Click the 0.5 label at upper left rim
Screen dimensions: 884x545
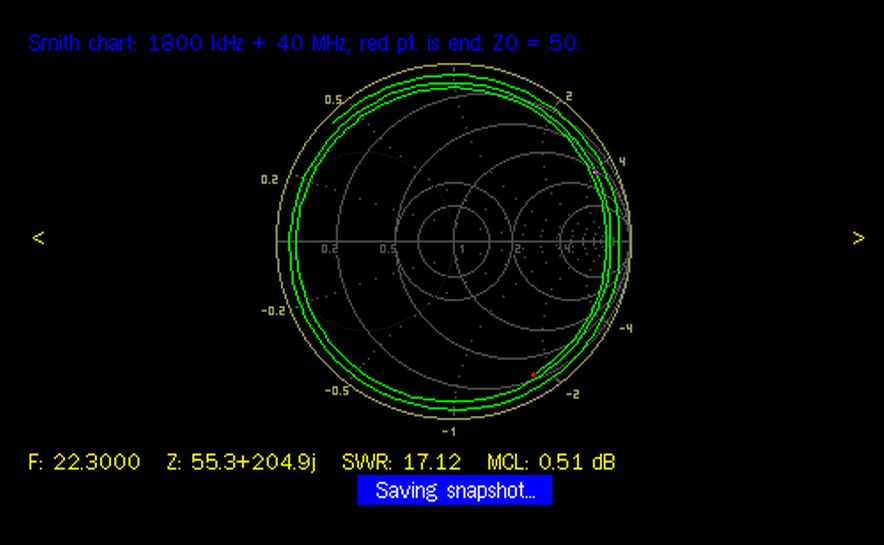[333, 100]
